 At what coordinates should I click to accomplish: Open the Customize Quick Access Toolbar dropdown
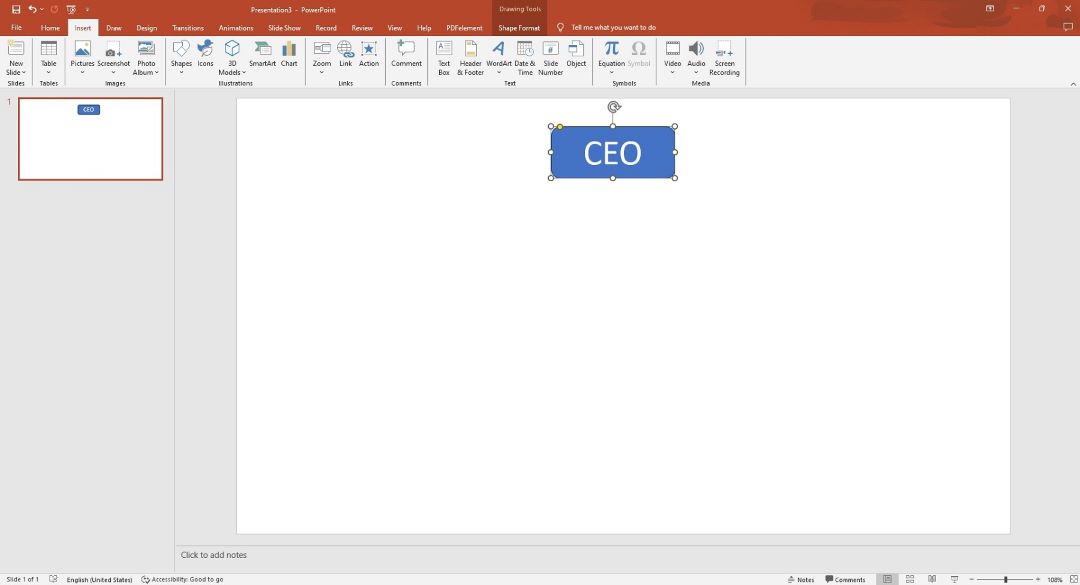click(87, 10)
